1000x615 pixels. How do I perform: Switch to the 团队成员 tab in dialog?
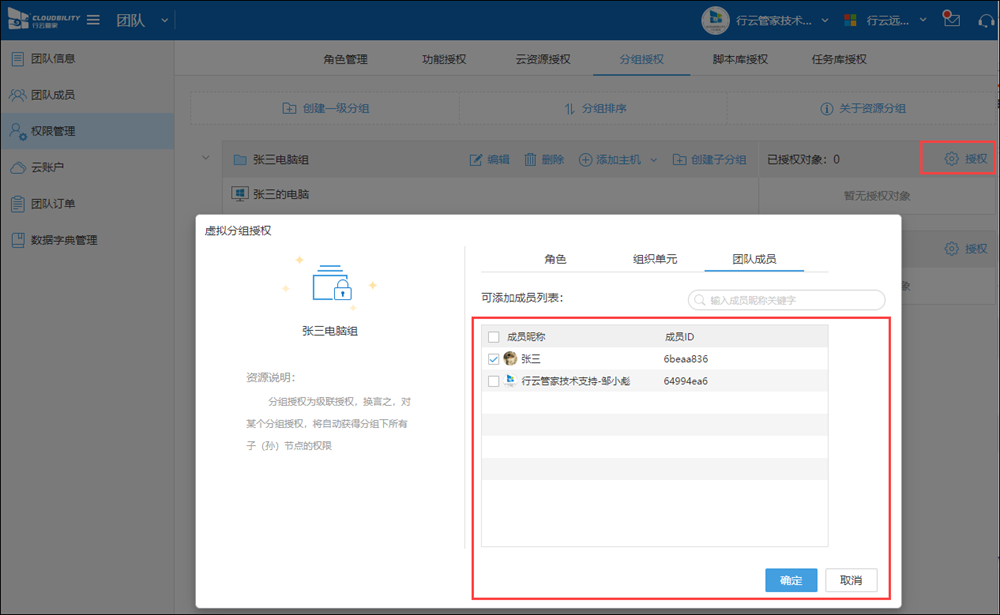754,259
